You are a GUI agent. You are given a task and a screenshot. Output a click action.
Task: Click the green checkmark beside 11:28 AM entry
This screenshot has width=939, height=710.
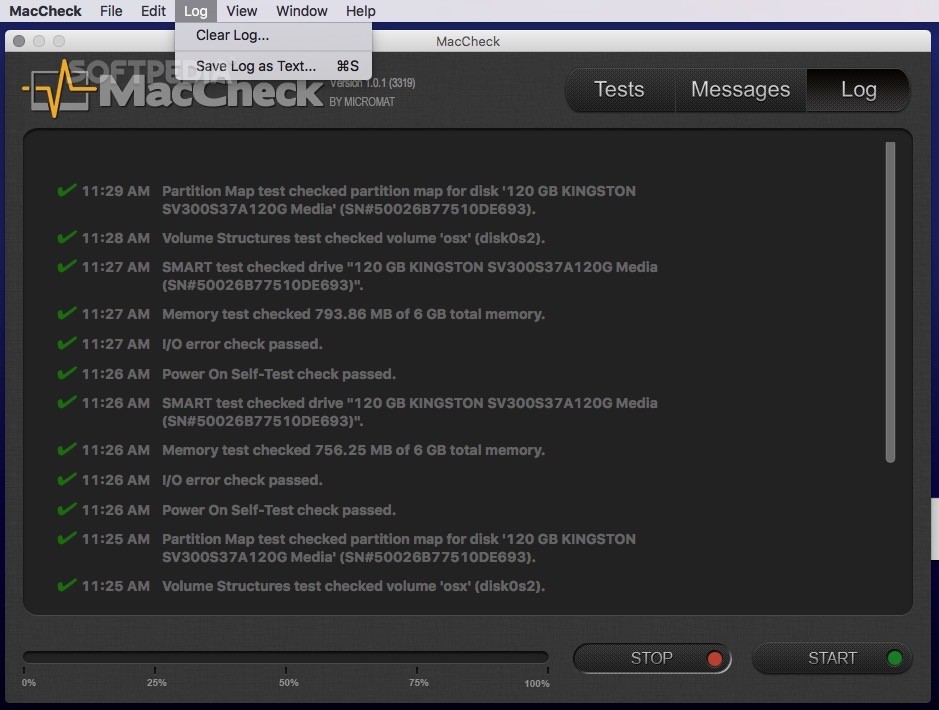click(x=66, y=237)
